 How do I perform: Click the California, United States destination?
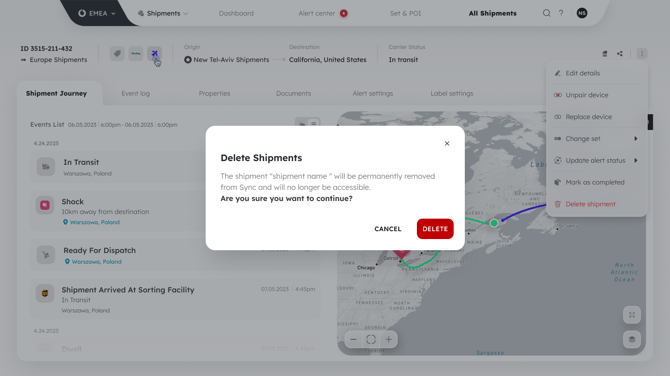point(327,60)
